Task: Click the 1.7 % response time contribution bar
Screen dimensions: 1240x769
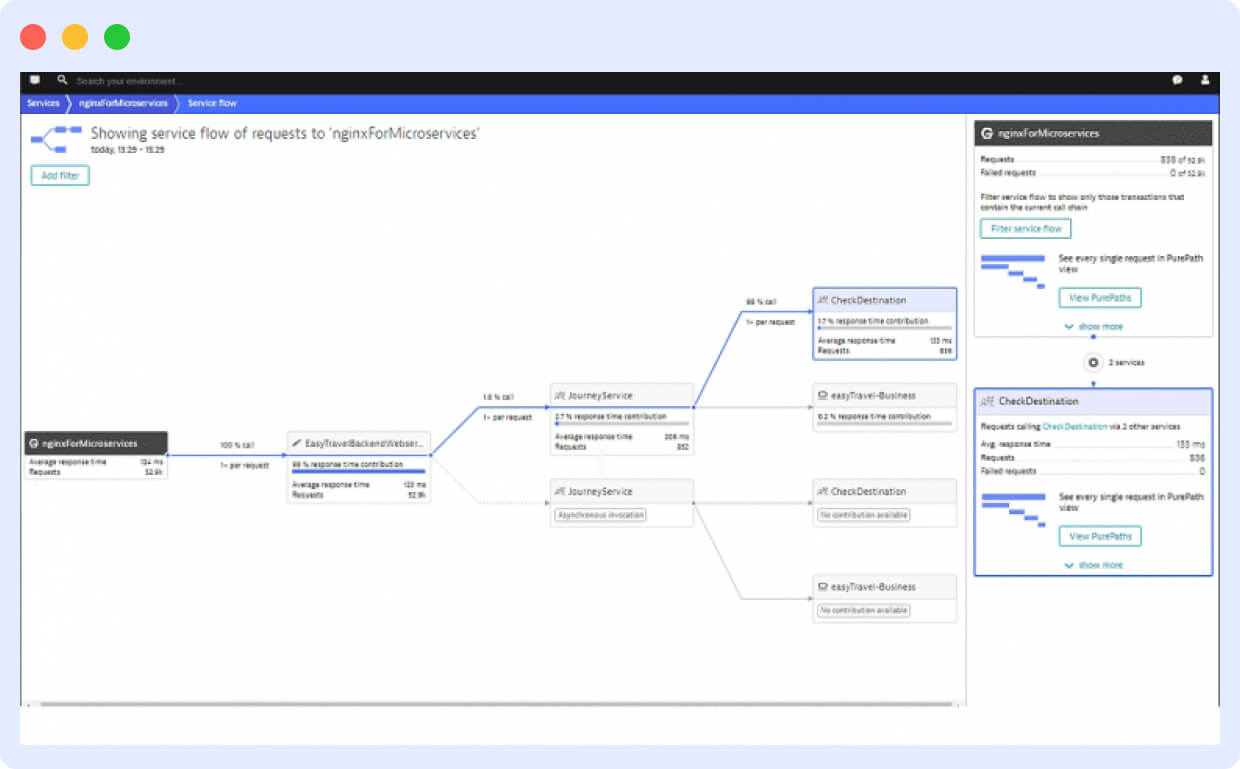Action: click(884, 328)
